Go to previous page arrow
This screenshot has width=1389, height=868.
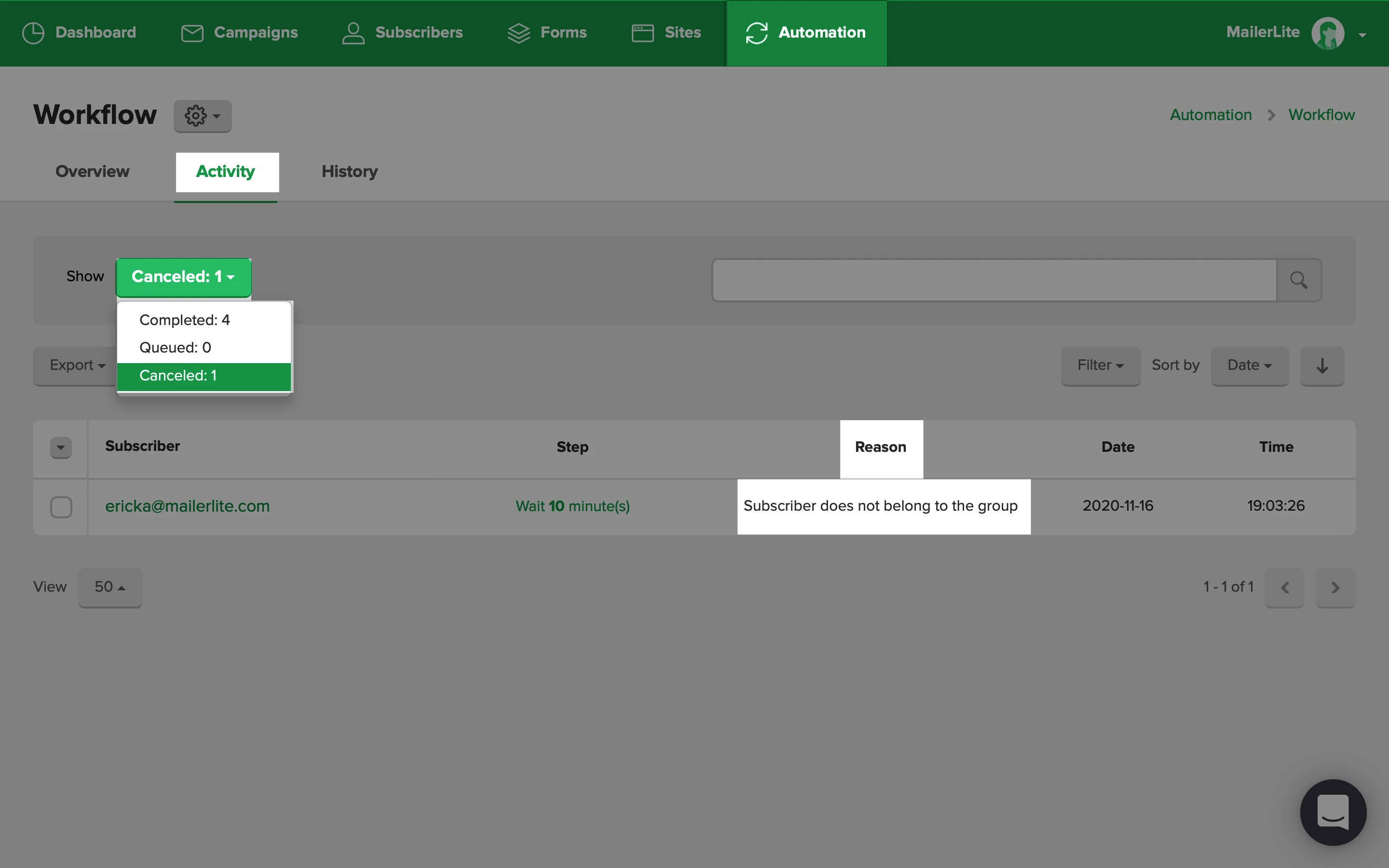coord(1284,587)
